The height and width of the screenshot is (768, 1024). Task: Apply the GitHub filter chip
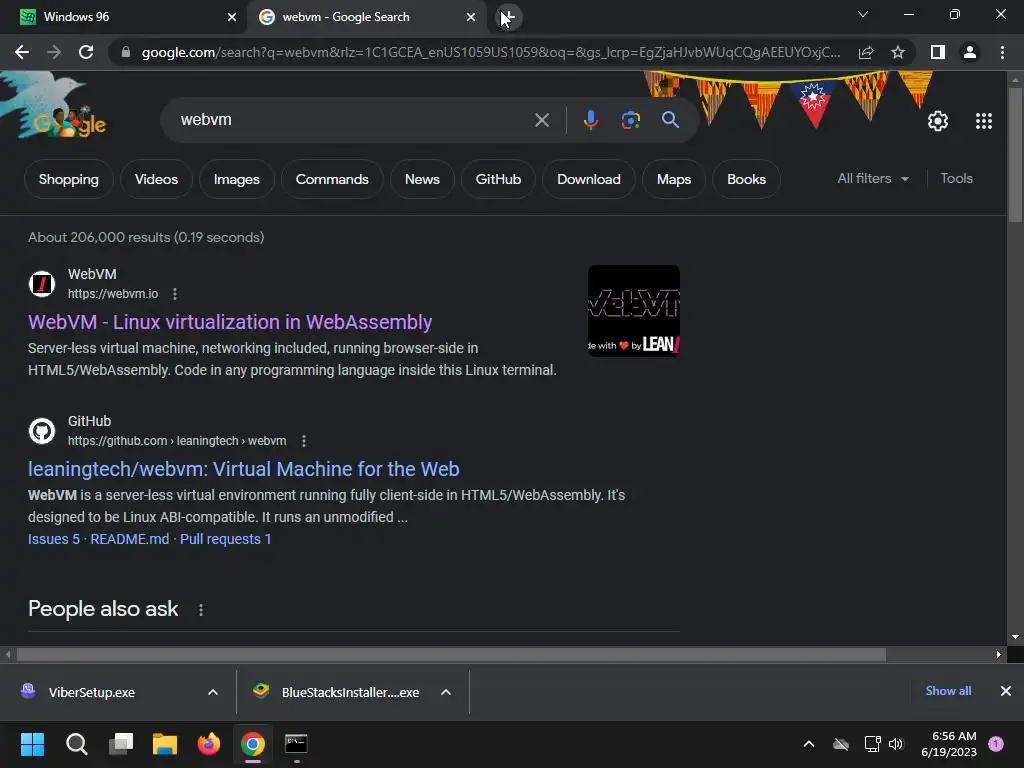498,179
